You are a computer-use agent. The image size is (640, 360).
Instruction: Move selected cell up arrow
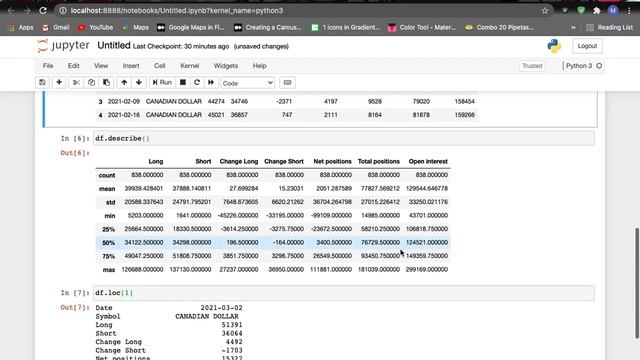click(124, 82)
